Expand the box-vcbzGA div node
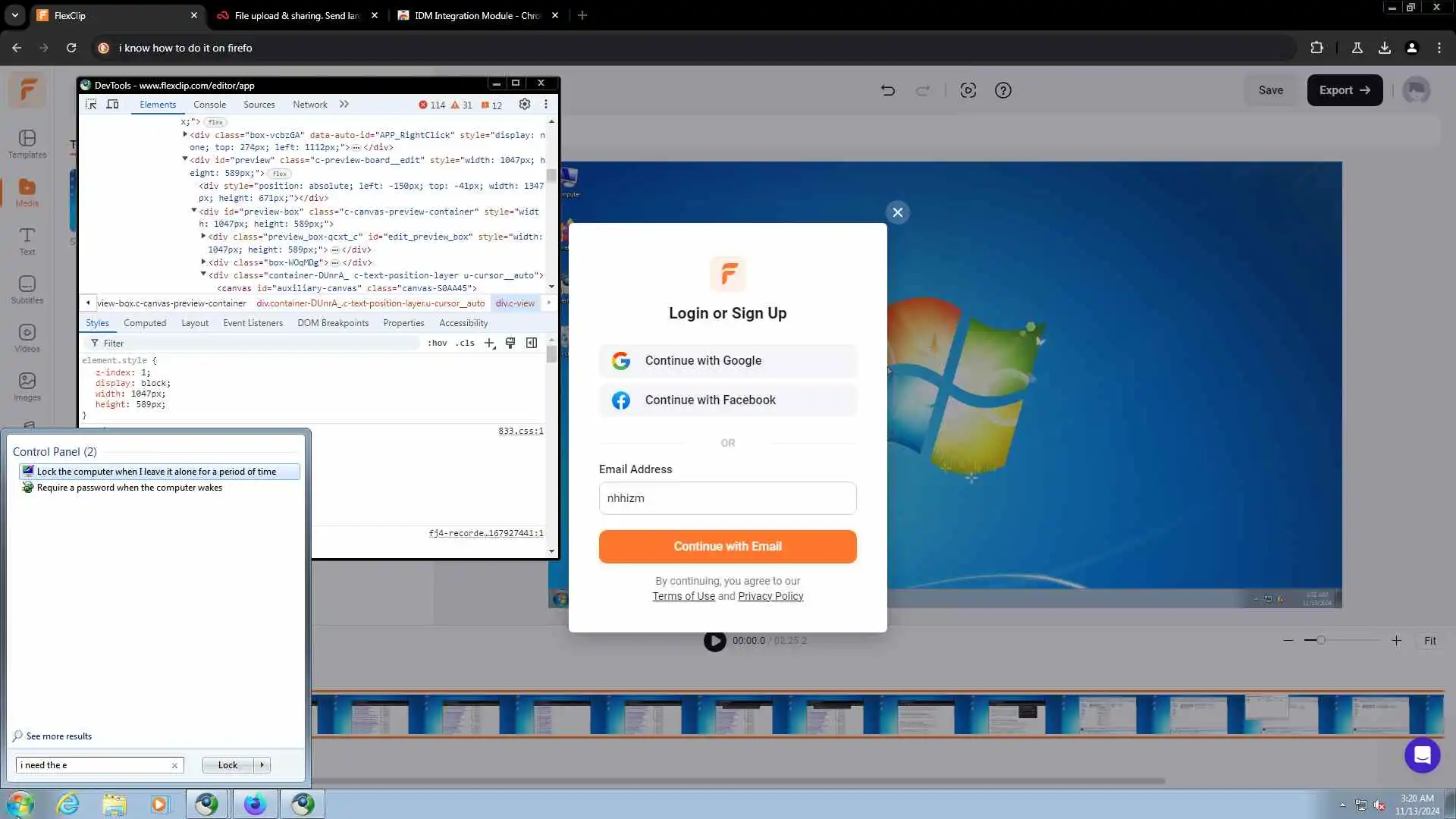Viewport: 1456px width, 819px height. tap(185, 134)
